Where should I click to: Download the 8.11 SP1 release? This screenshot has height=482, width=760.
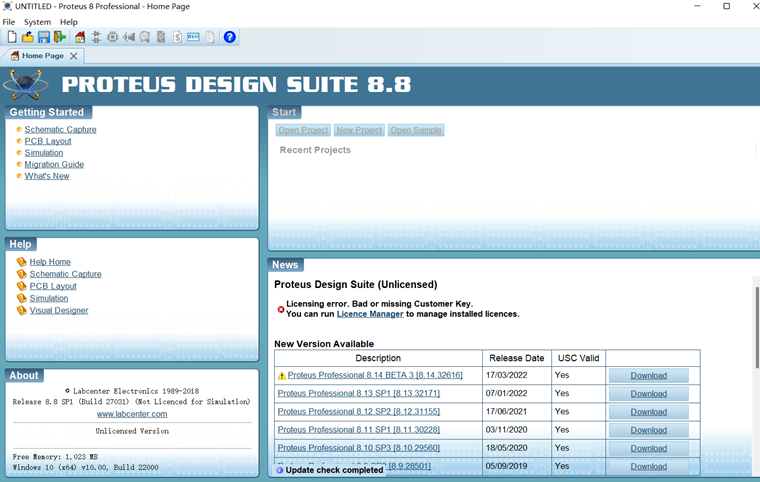pyautogui.click(x=649, y=430)
